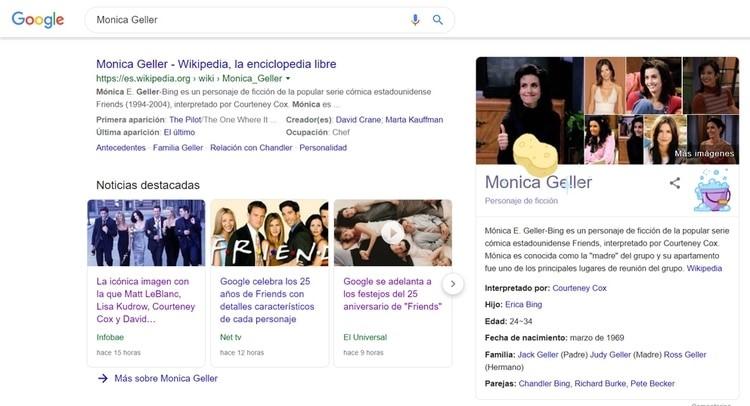Viewport: 750px width, 406px height.
Task: Open Chandler Bing partner link
Action: [544, 384]
